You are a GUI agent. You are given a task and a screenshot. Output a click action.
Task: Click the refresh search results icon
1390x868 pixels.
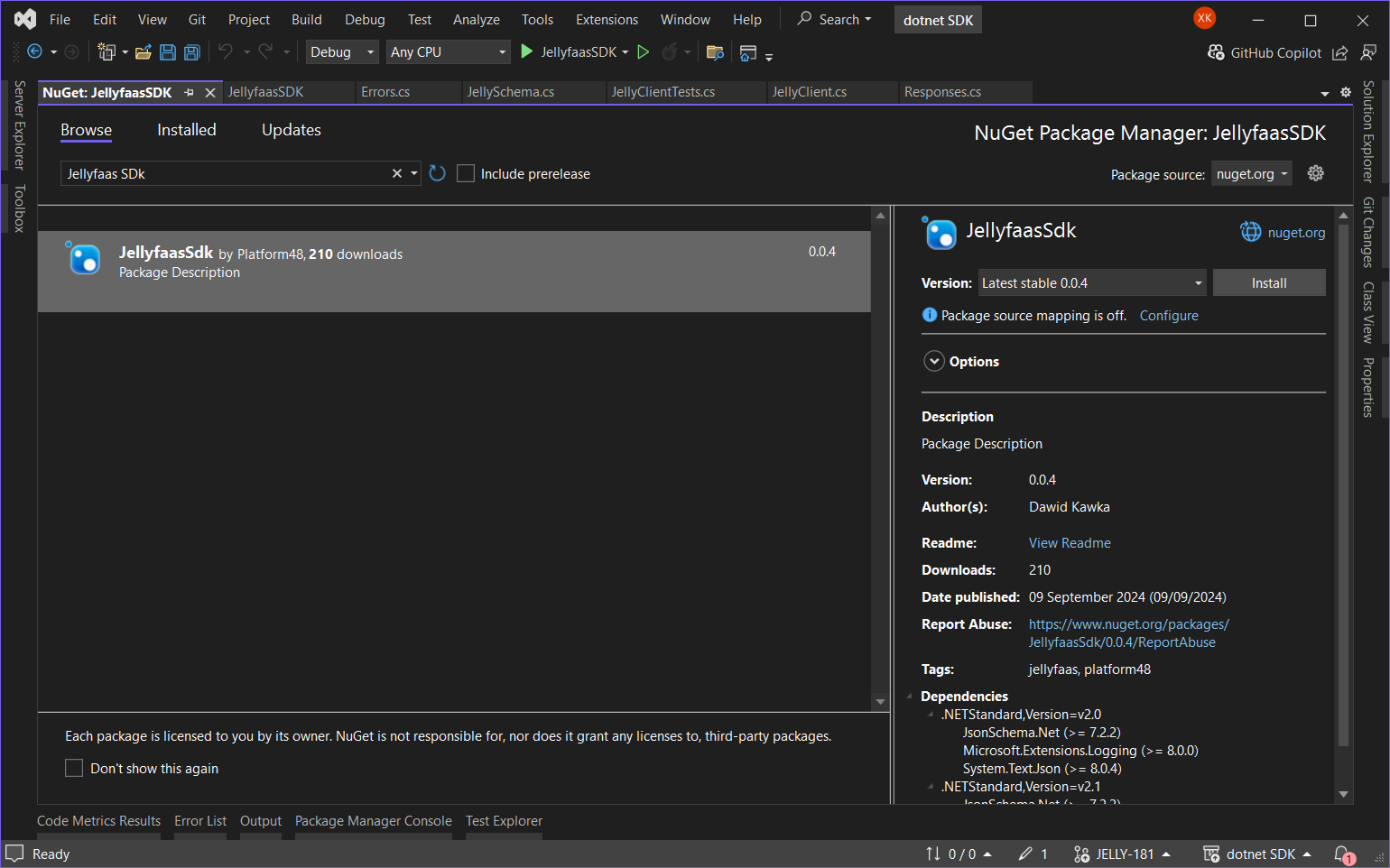tap(438, 173)
